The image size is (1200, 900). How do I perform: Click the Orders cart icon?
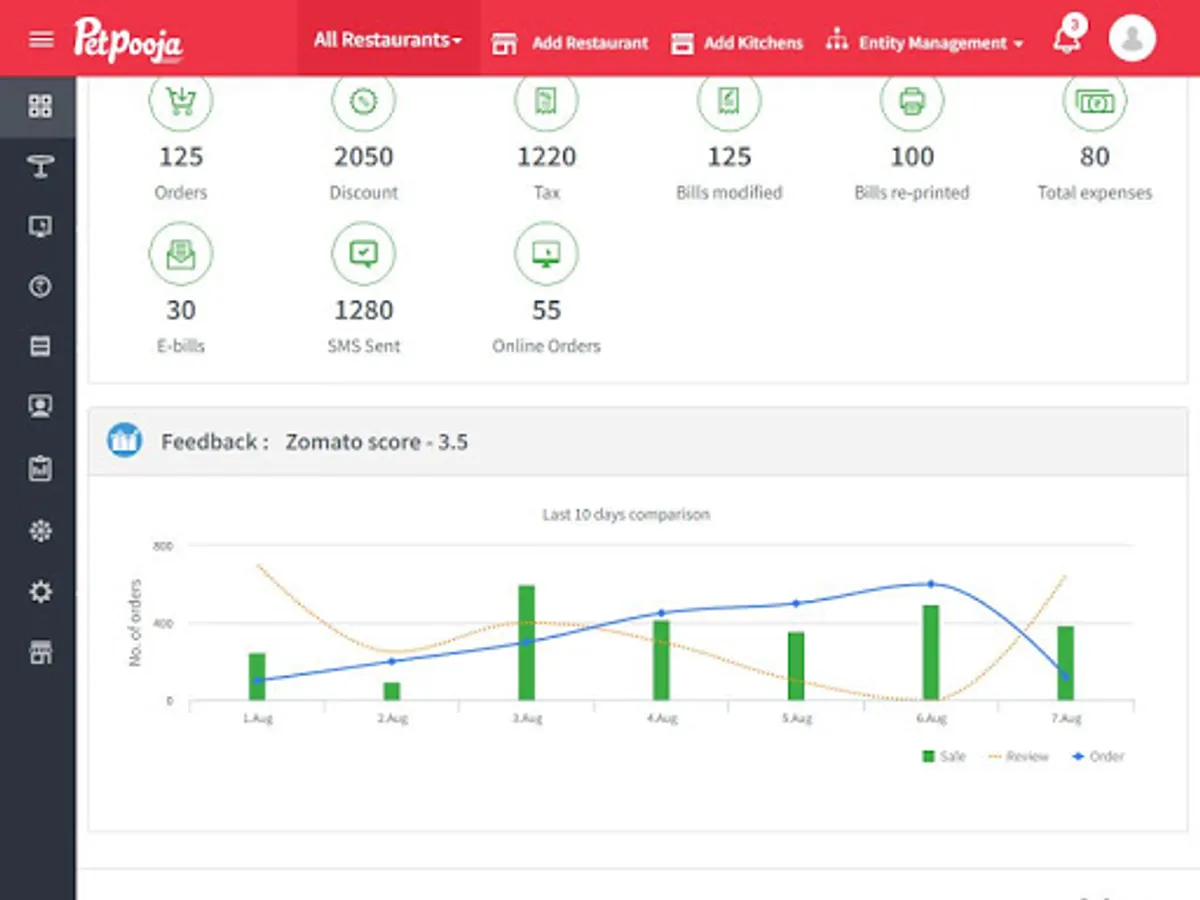click(181, 101)
